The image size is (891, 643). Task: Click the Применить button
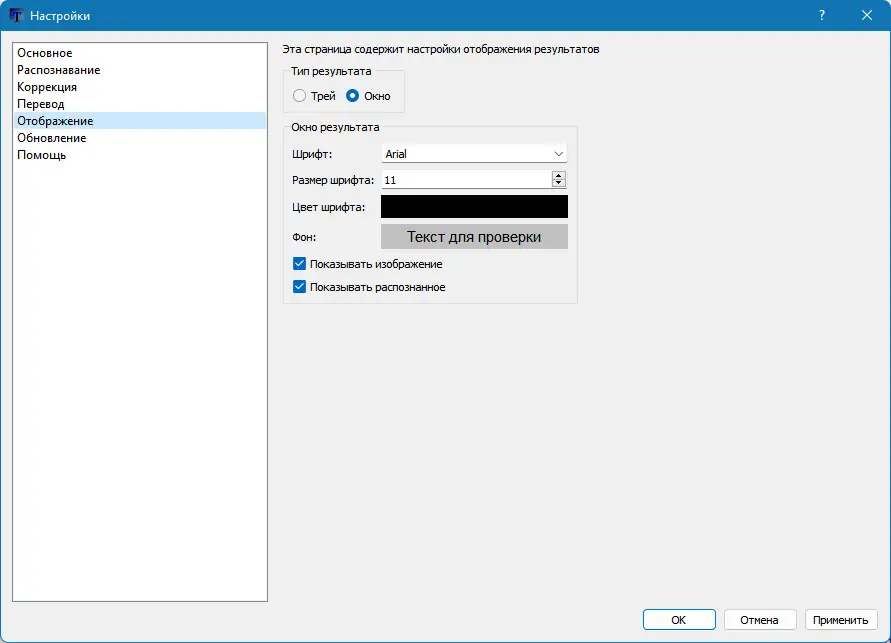(841, 620)
